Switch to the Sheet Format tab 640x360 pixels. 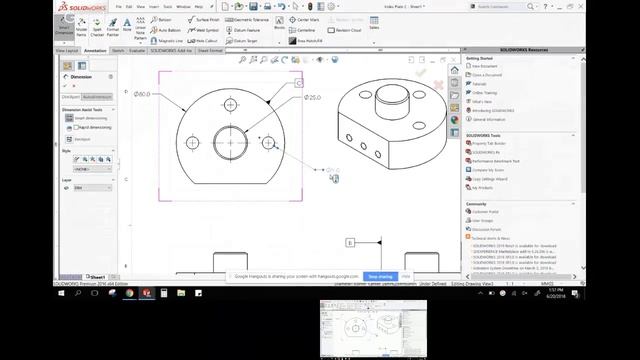(x=210, y=51)
